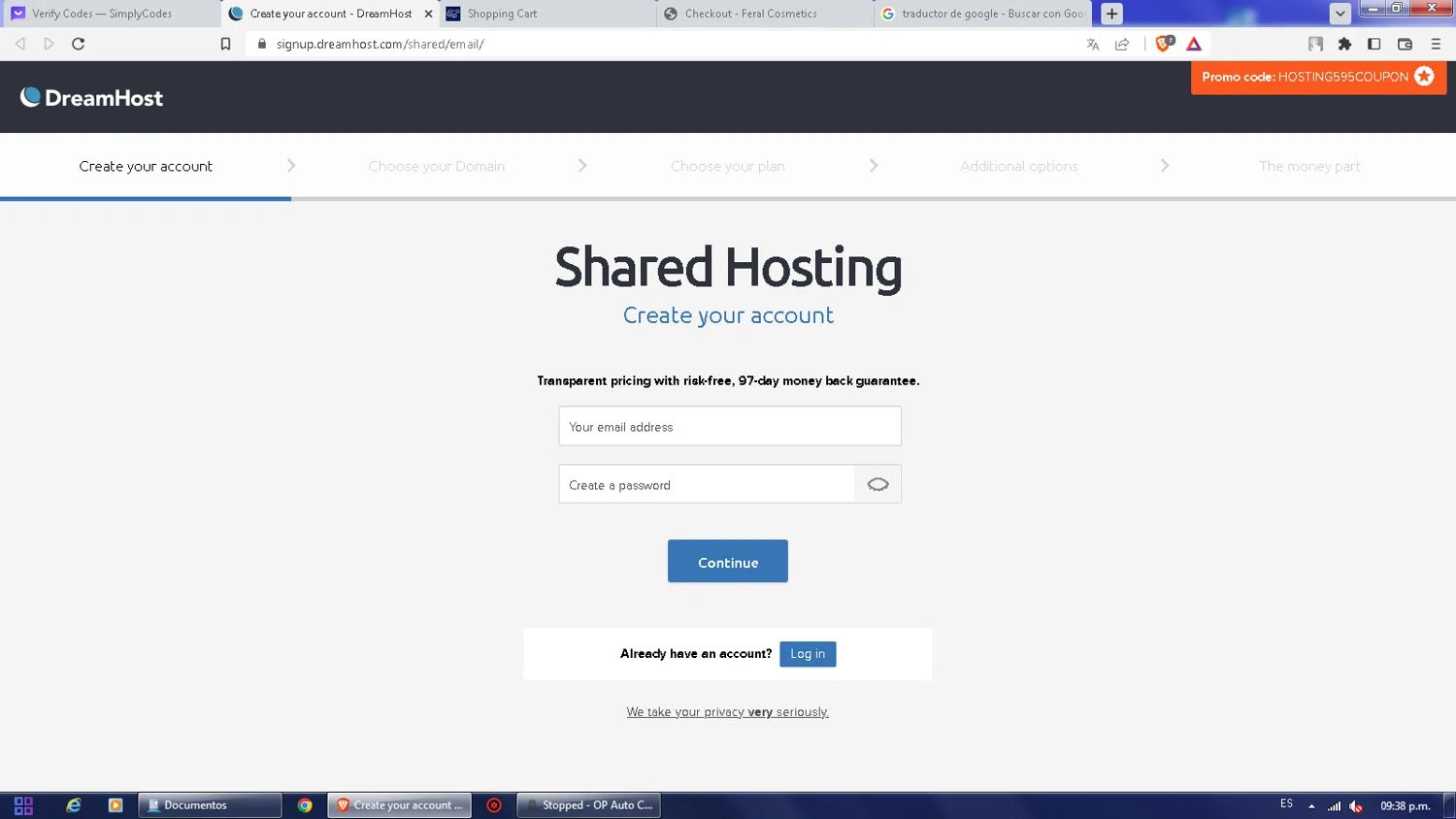Click the Log in button

point(808,654)
